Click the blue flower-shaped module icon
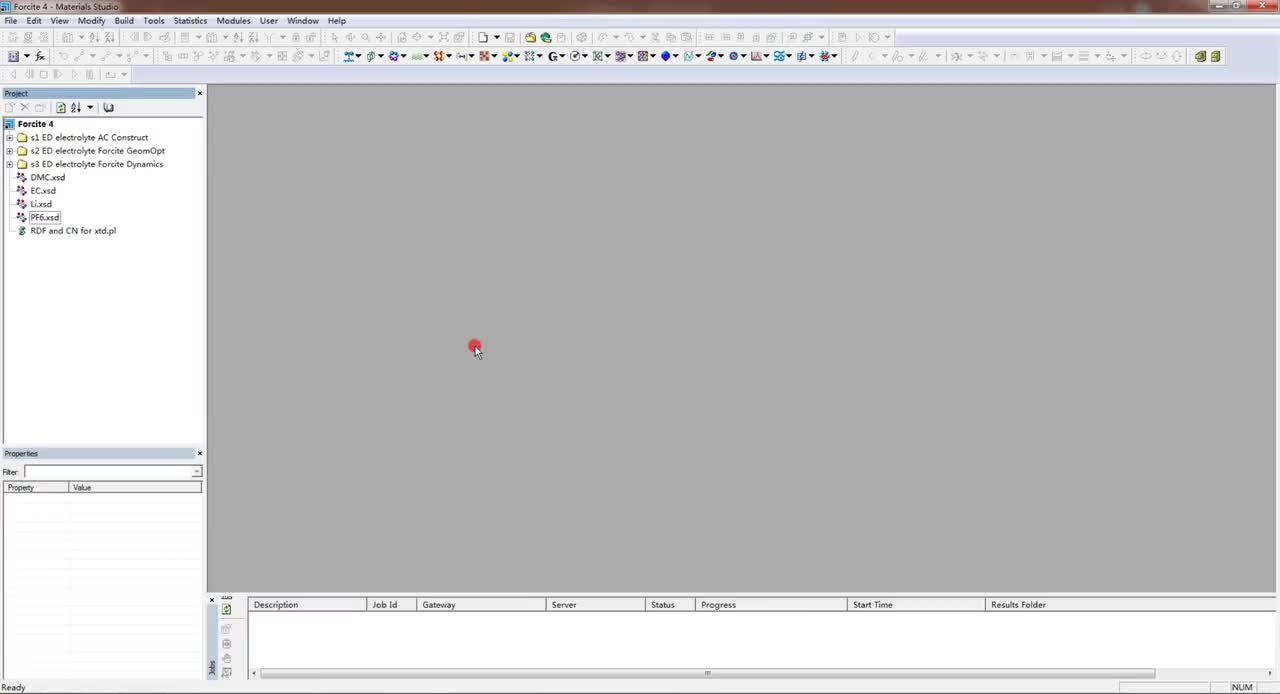Screen dimensions: 1280x694 pos(393,56)
